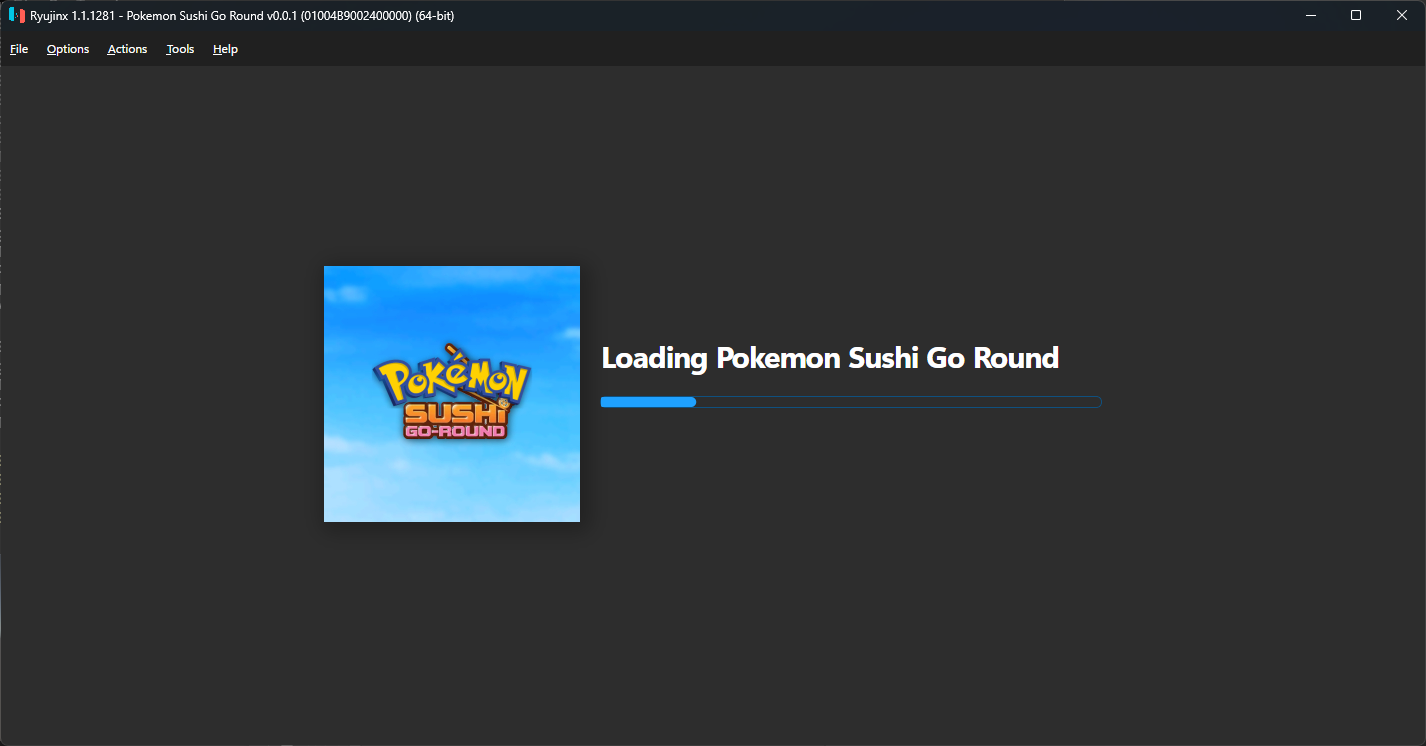This screenshot has width=1426, height=746.
Task: Click the pink GO-ROUND text in game logo
Action: (455, 432)
